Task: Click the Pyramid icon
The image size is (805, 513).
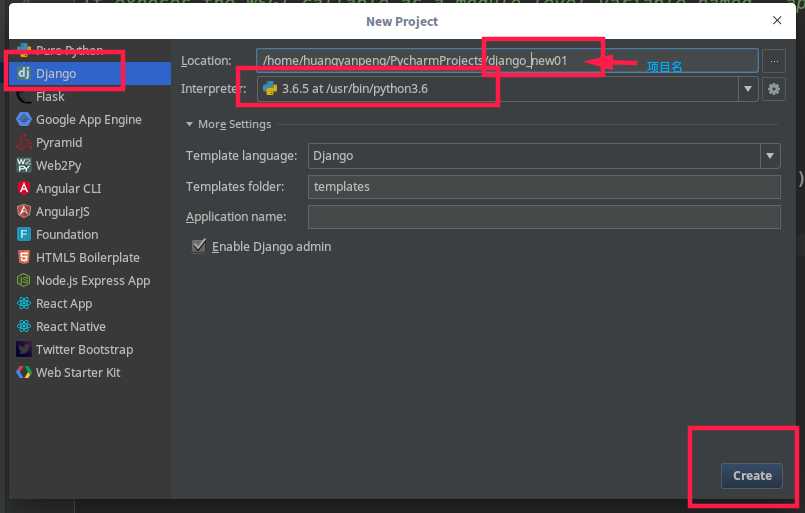Action: tap(24, 142)
